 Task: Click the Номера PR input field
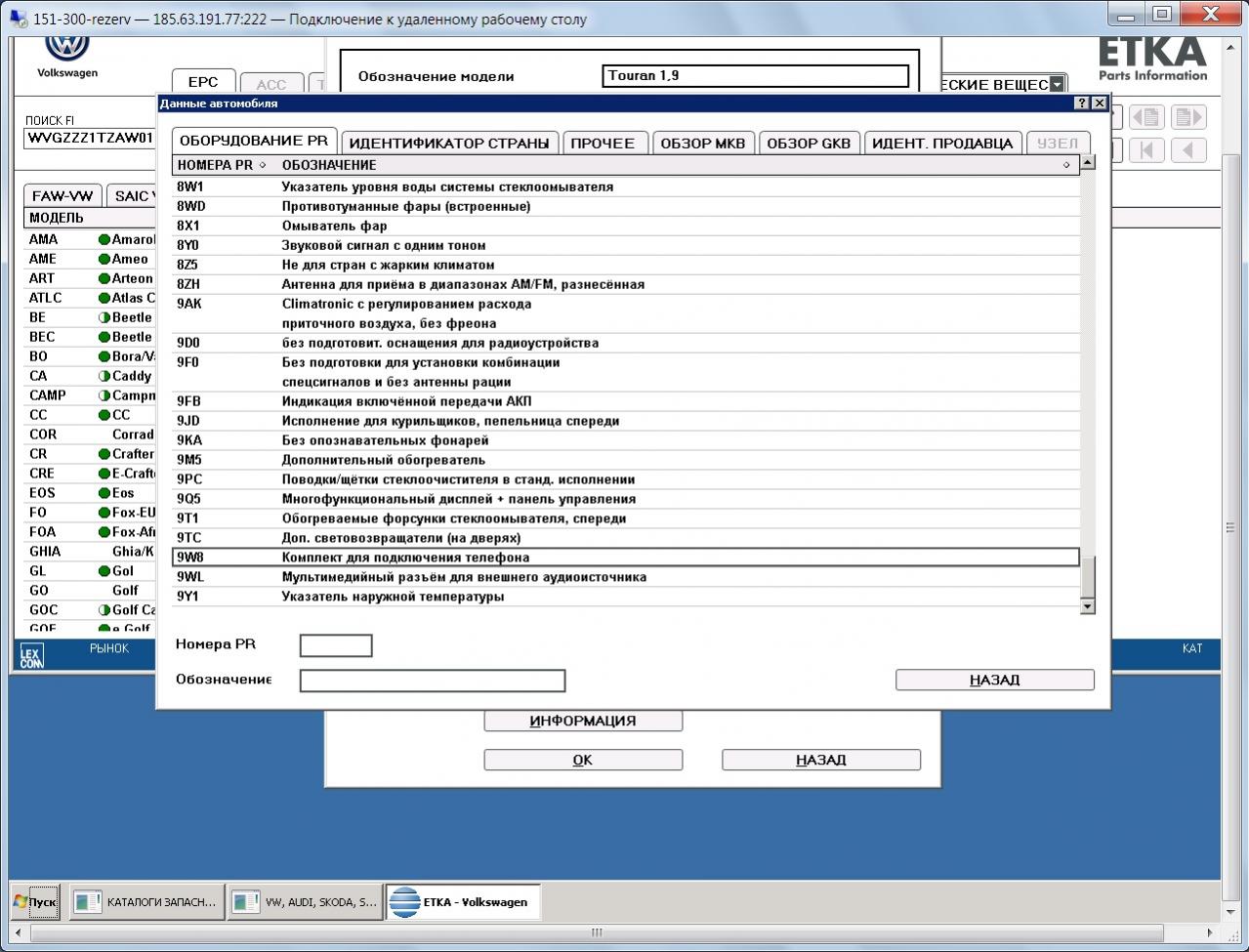click(336, 645)
